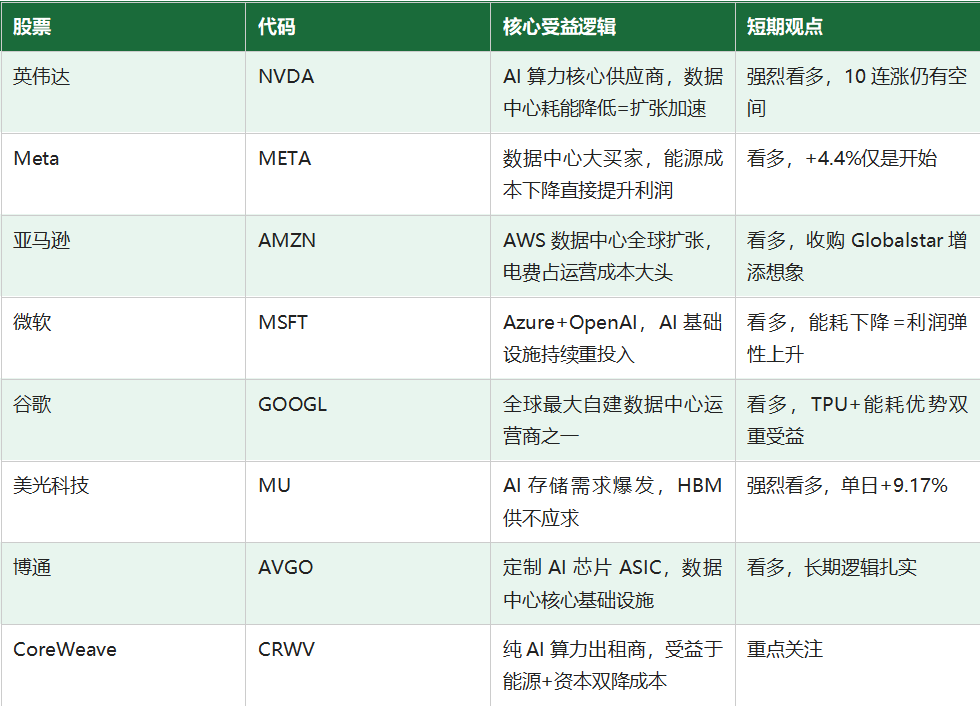Click the cell starting with 纯 AI 算力出租商

point(613,665)
